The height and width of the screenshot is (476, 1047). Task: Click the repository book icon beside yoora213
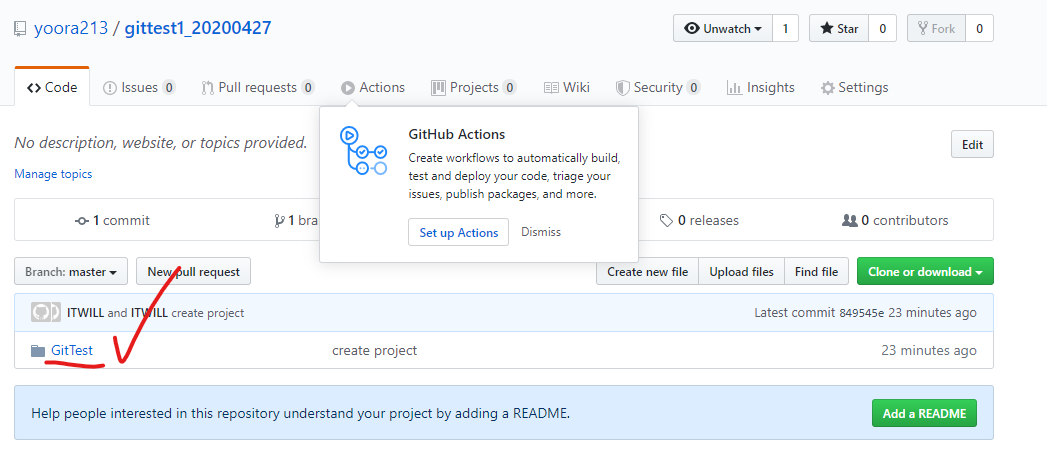click(x=21, y=29)
